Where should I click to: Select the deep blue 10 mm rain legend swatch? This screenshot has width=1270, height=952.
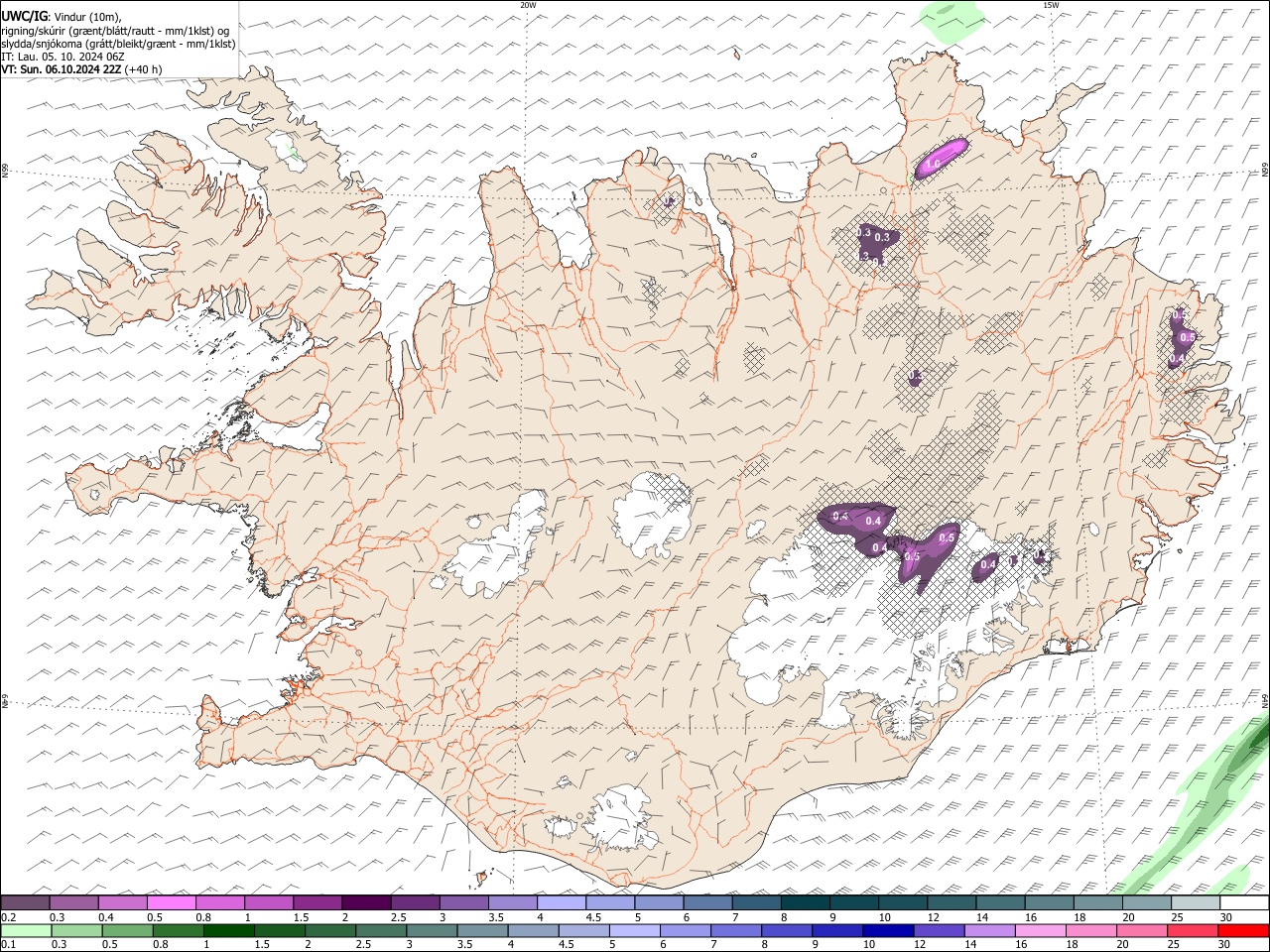click(x=888, y=930)
